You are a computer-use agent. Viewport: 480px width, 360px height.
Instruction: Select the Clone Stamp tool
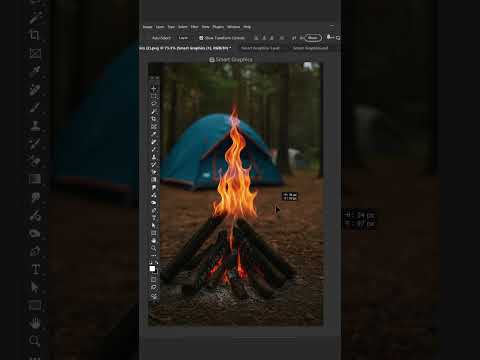pyautogui.click(x=154, y=157)
